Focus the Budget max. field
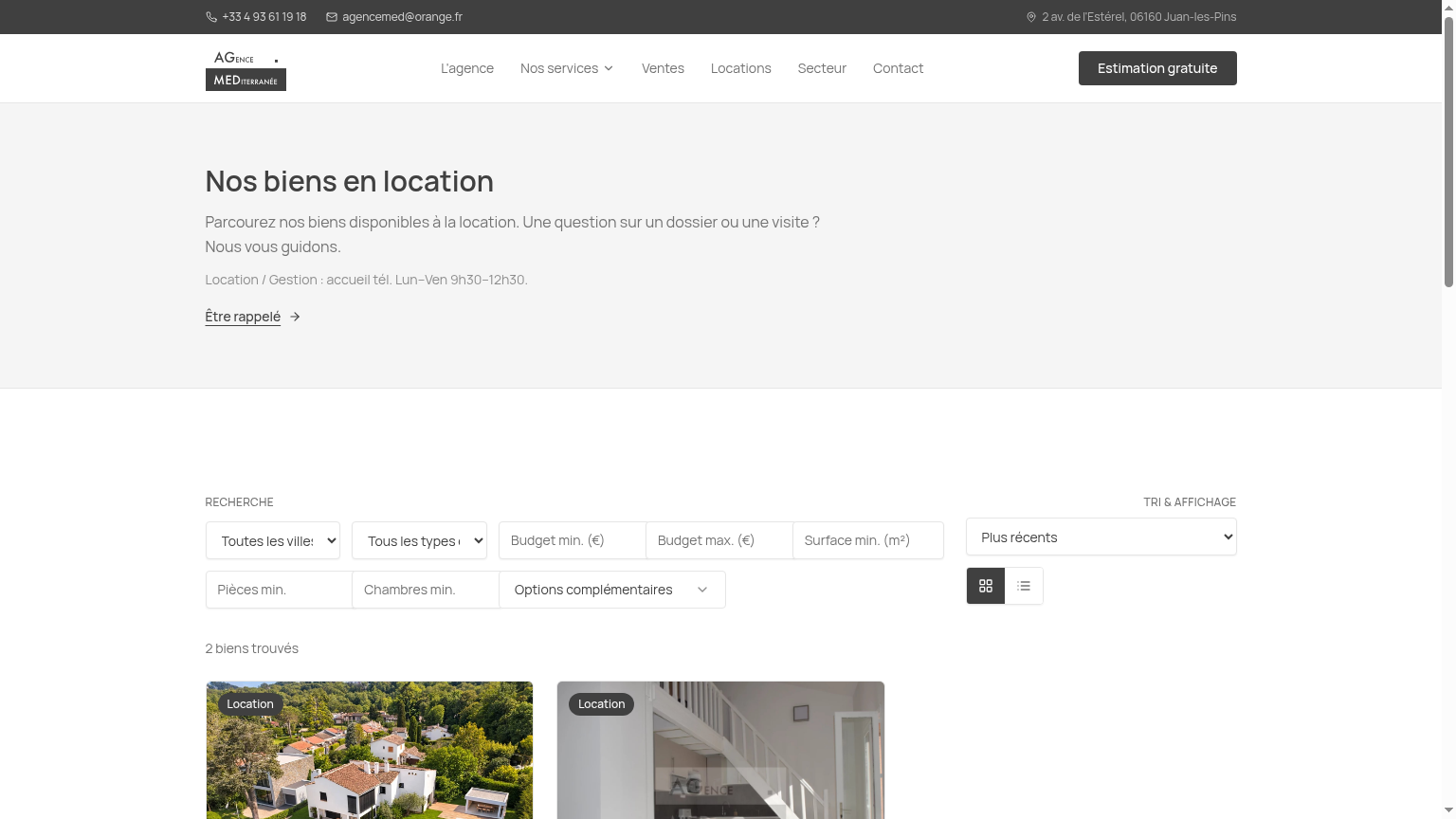1456x819 pixels. click(719, 540)
